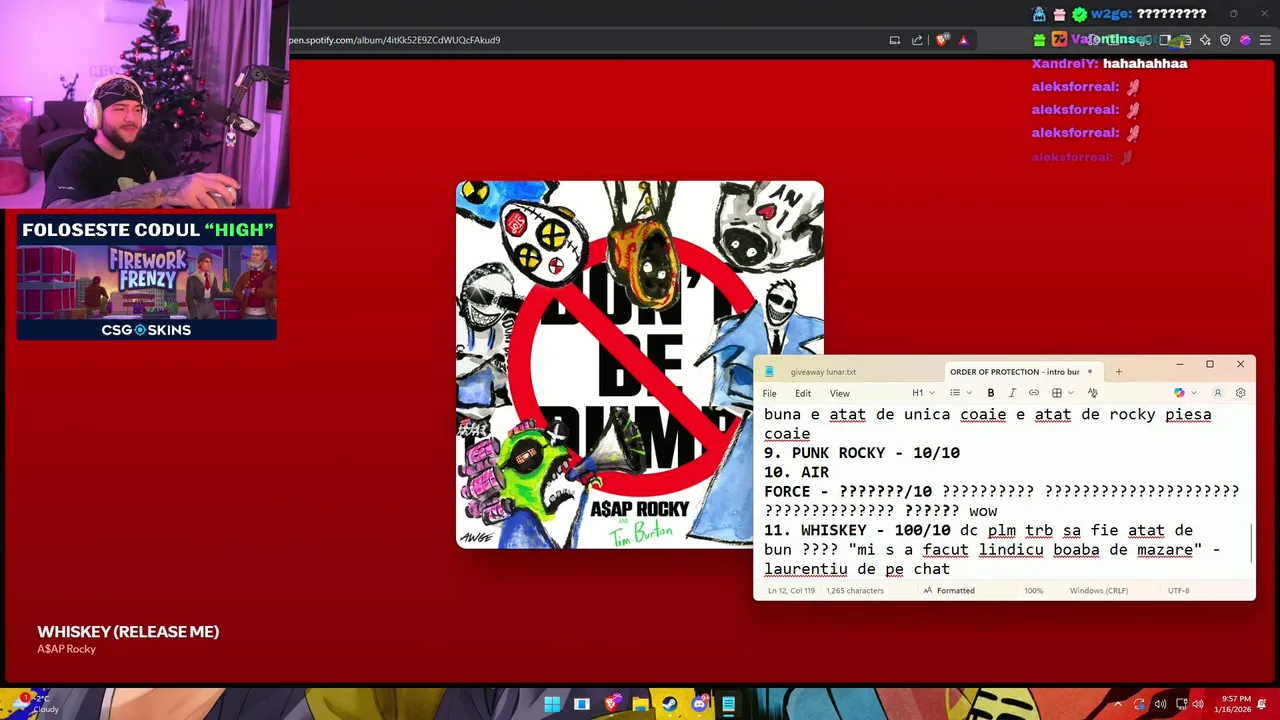
Task: Open the File menu in Notepad
Action: click(x=769, y=393)
